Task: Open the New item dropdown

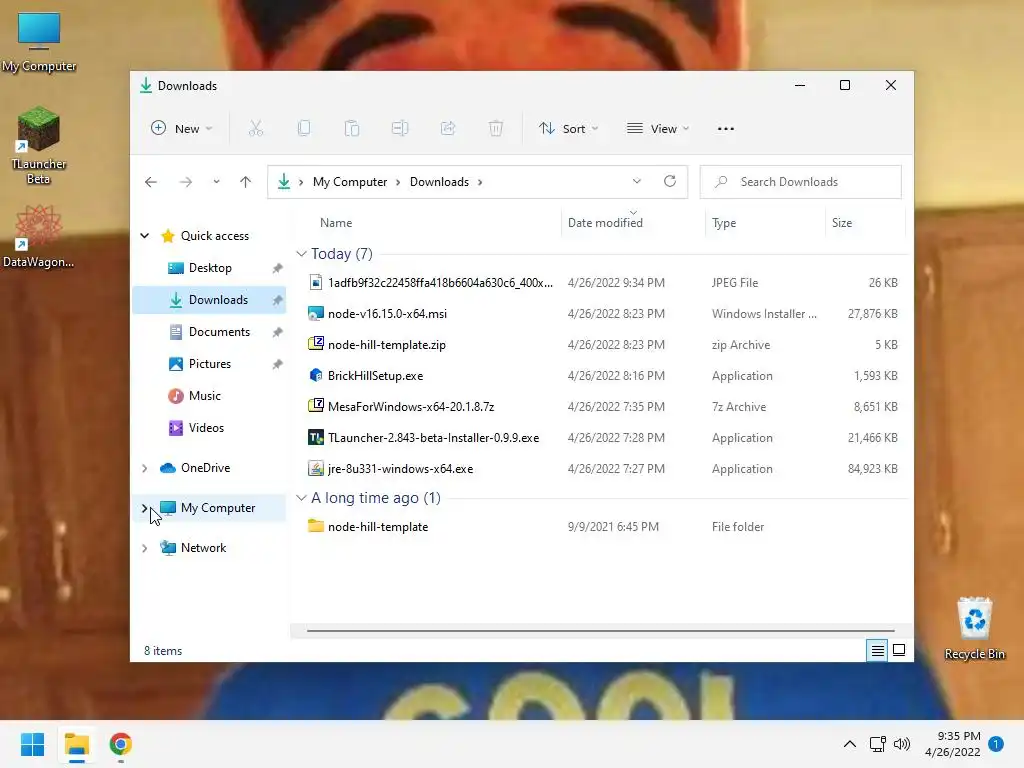Action: (x=182, y=129)
